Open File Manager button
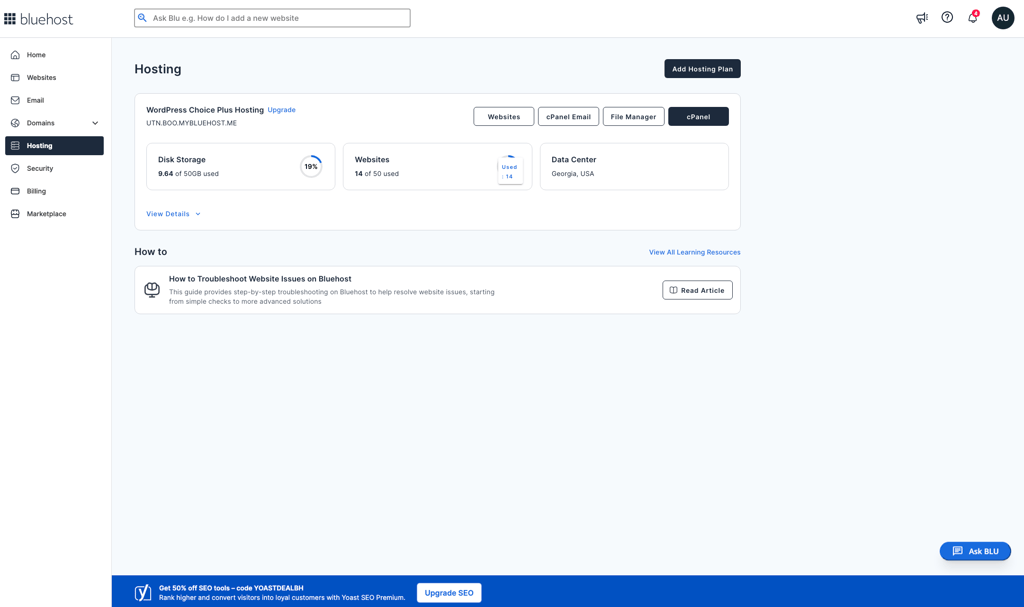The image size is (1024, 607). click(x=633, y=116)
